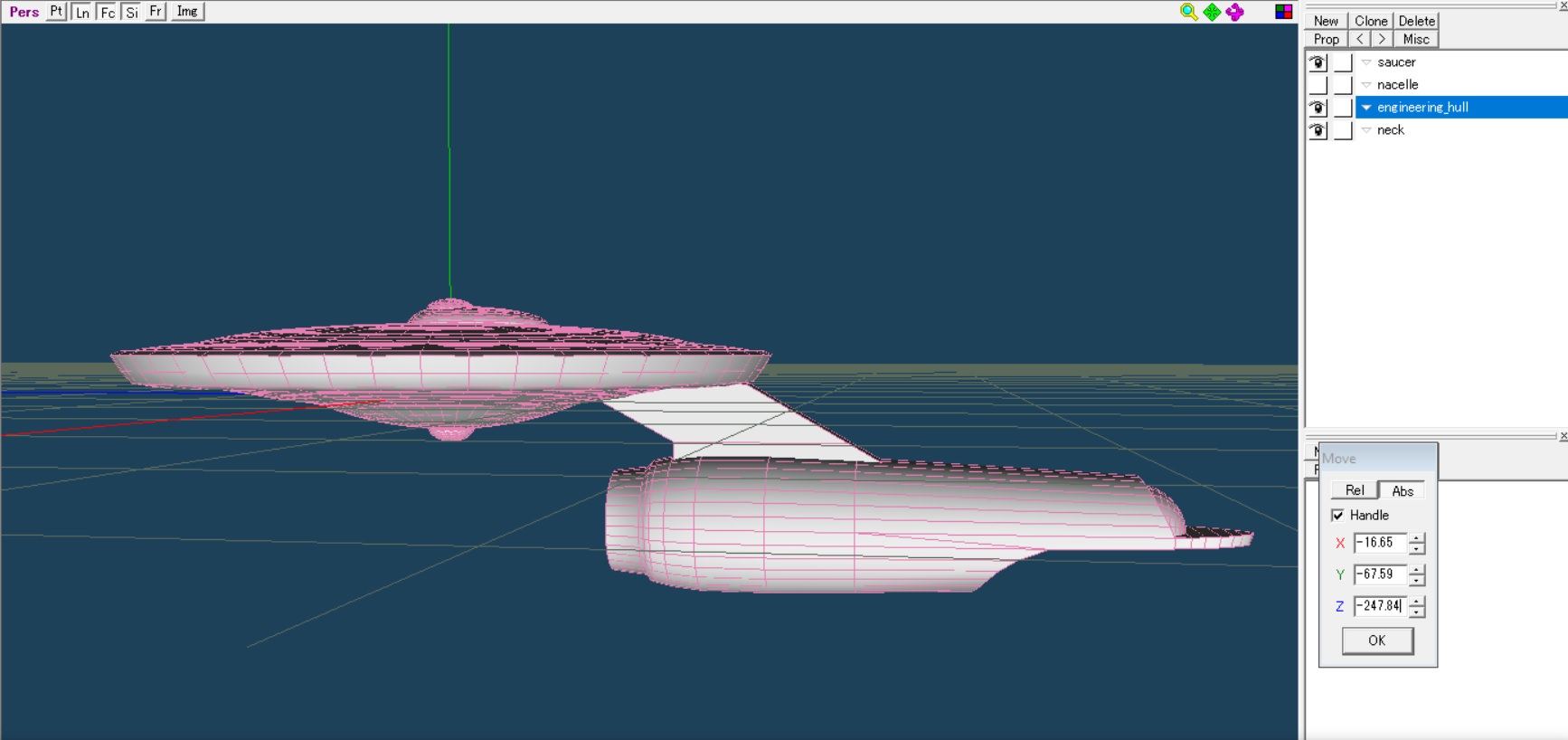
Task: Decrease Y value with down spinner
Action: 1417,580
